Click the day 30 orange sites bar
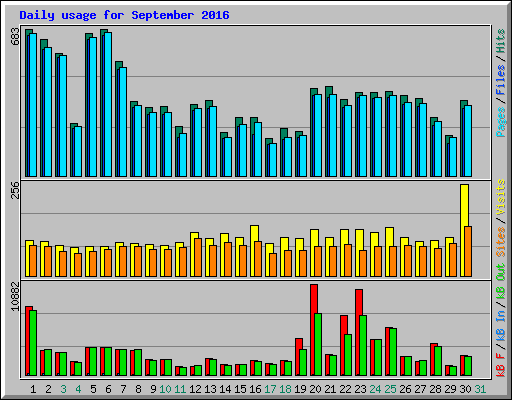 click(x=468, y=252)
